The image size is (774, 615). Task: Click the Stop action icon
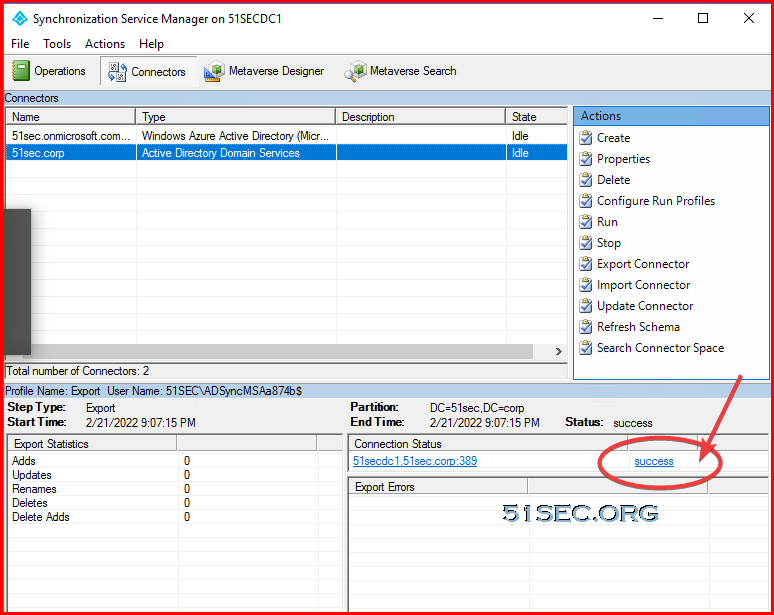pos(586,243)
